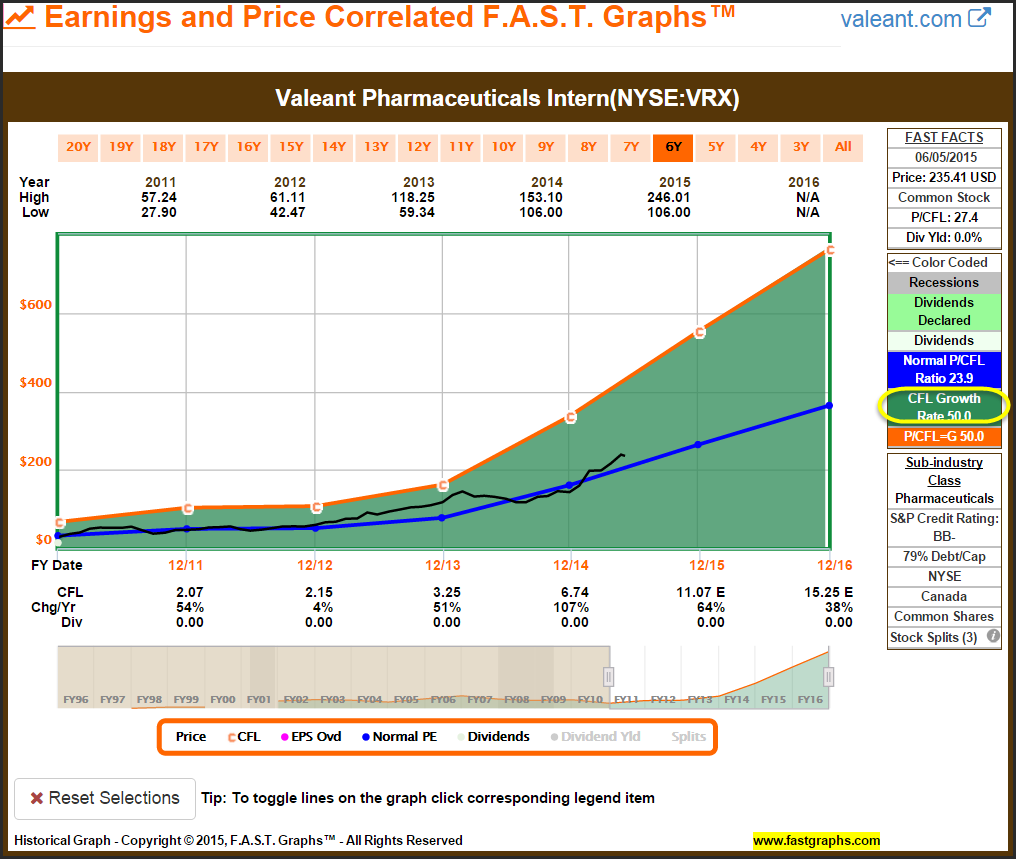The height and width of the screenshot is (859, 1016).
Task: Choose the 3Y time period
Action: click(x=801, y=147)
